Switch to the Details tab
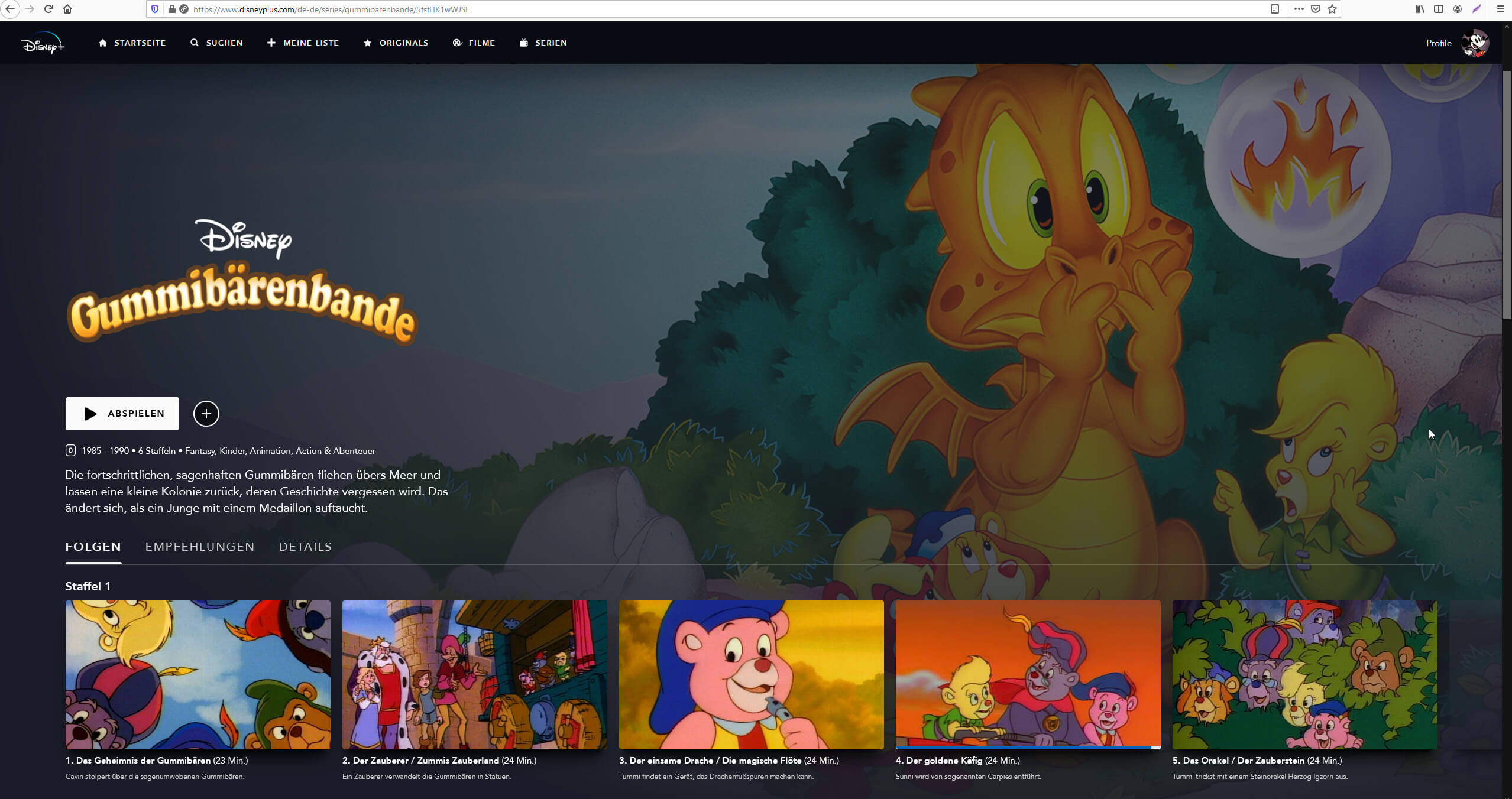 [305, 547]
